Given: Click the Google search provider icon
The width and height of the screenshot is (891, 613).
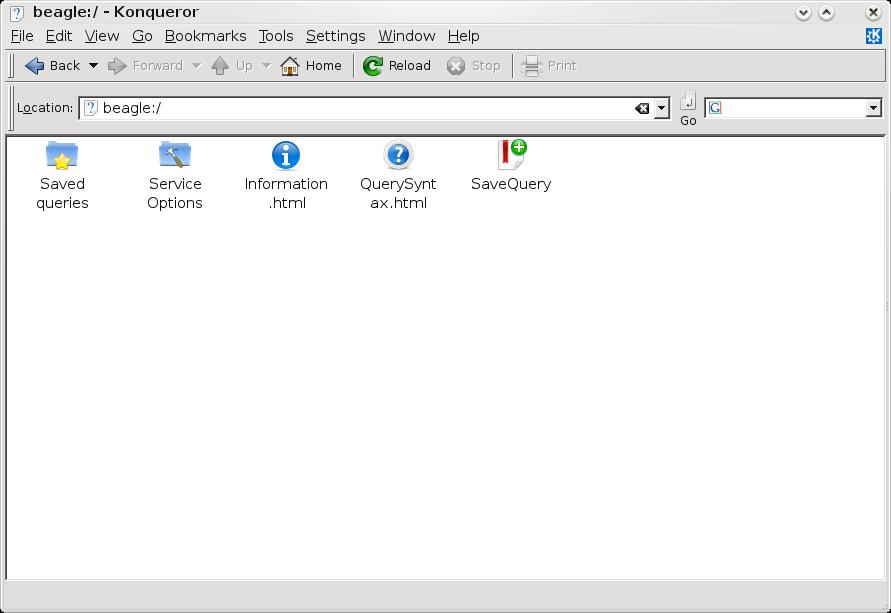Looking at the screenshot, I should click(715, 107).
